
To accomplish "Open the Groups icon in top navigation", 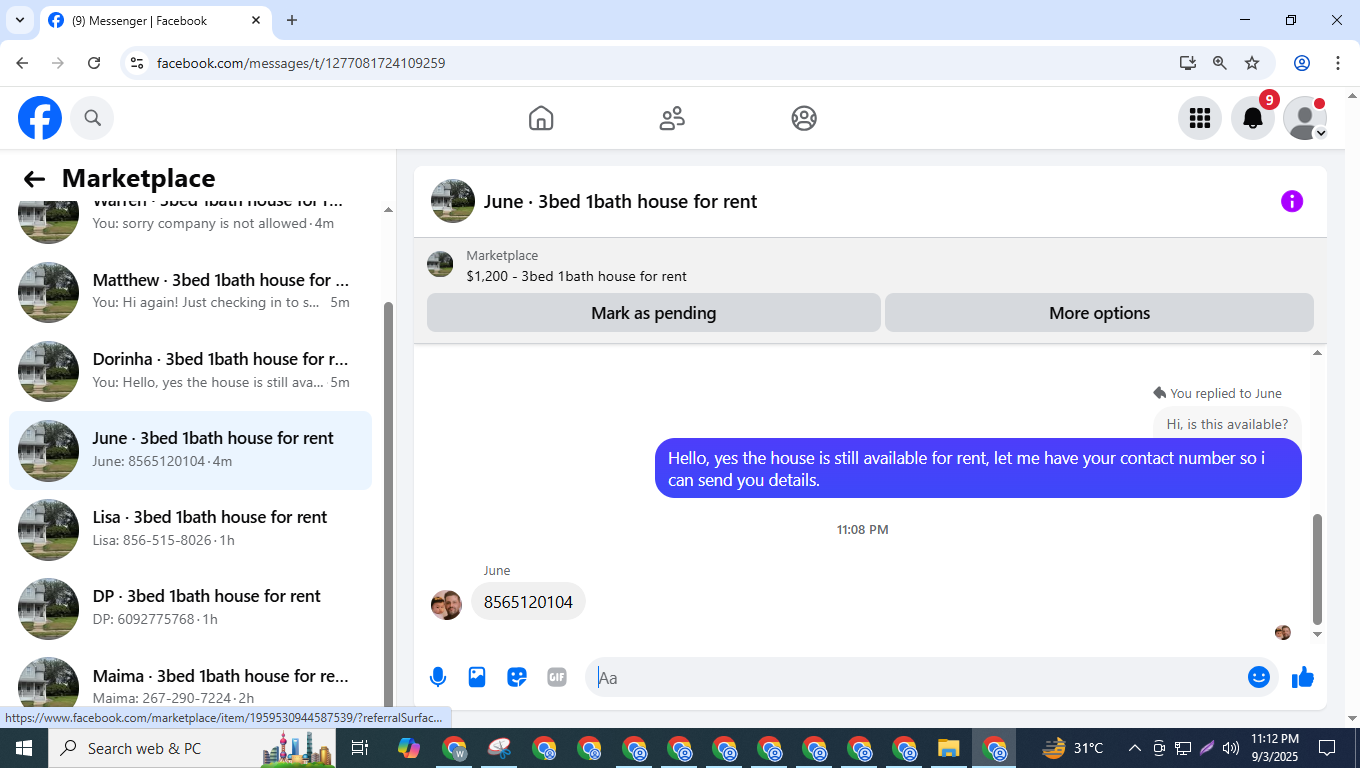I will click(804, 118).
